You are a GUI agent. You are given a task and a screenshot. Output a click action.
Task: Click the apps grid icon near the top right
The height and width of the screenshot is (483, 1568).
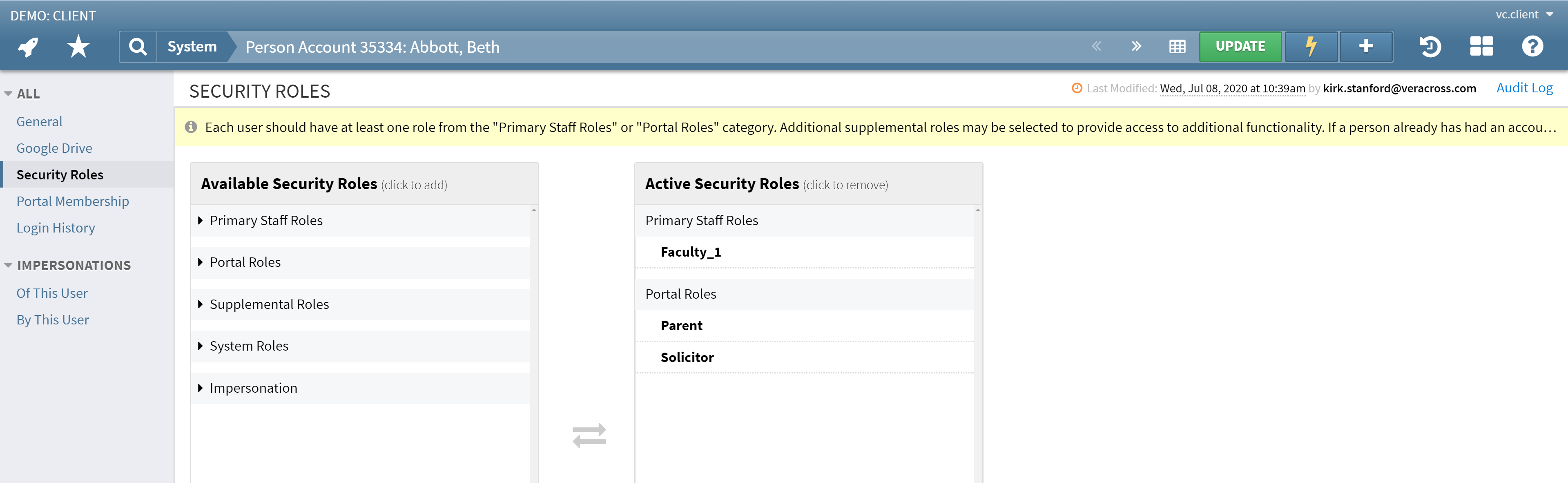pos(1481,46)
